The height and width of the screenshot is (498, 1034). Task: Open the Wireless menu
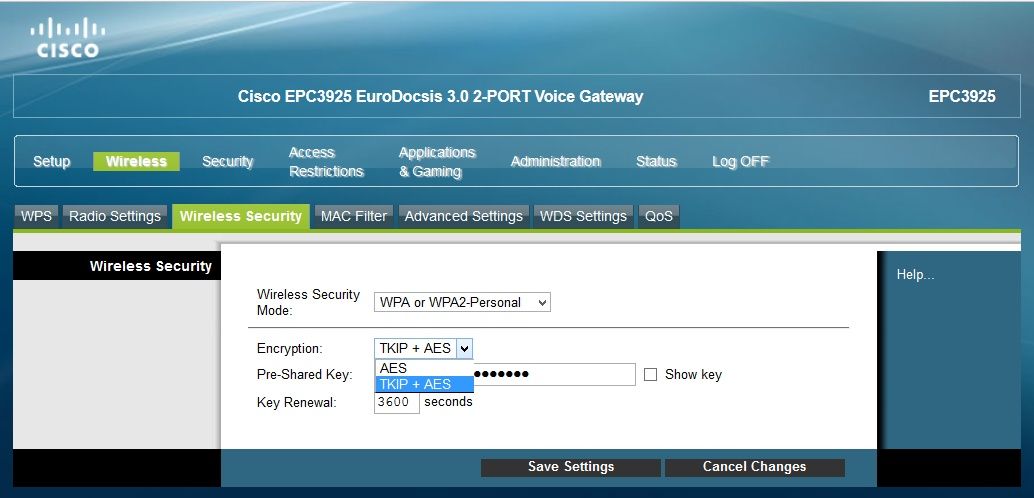point(136,162)
